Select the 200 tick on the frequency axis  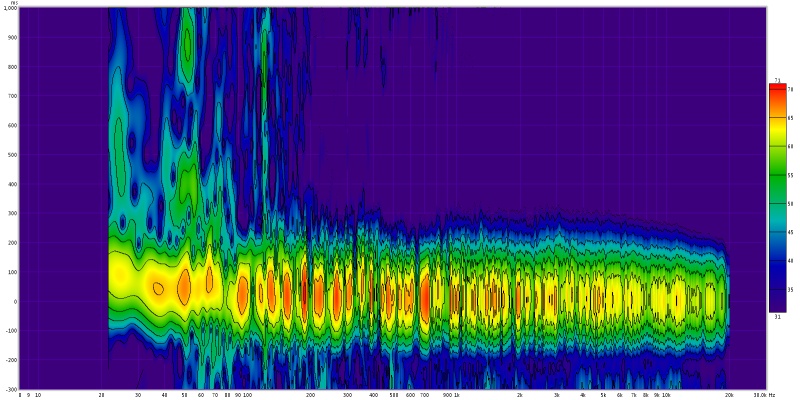point(311,395)
